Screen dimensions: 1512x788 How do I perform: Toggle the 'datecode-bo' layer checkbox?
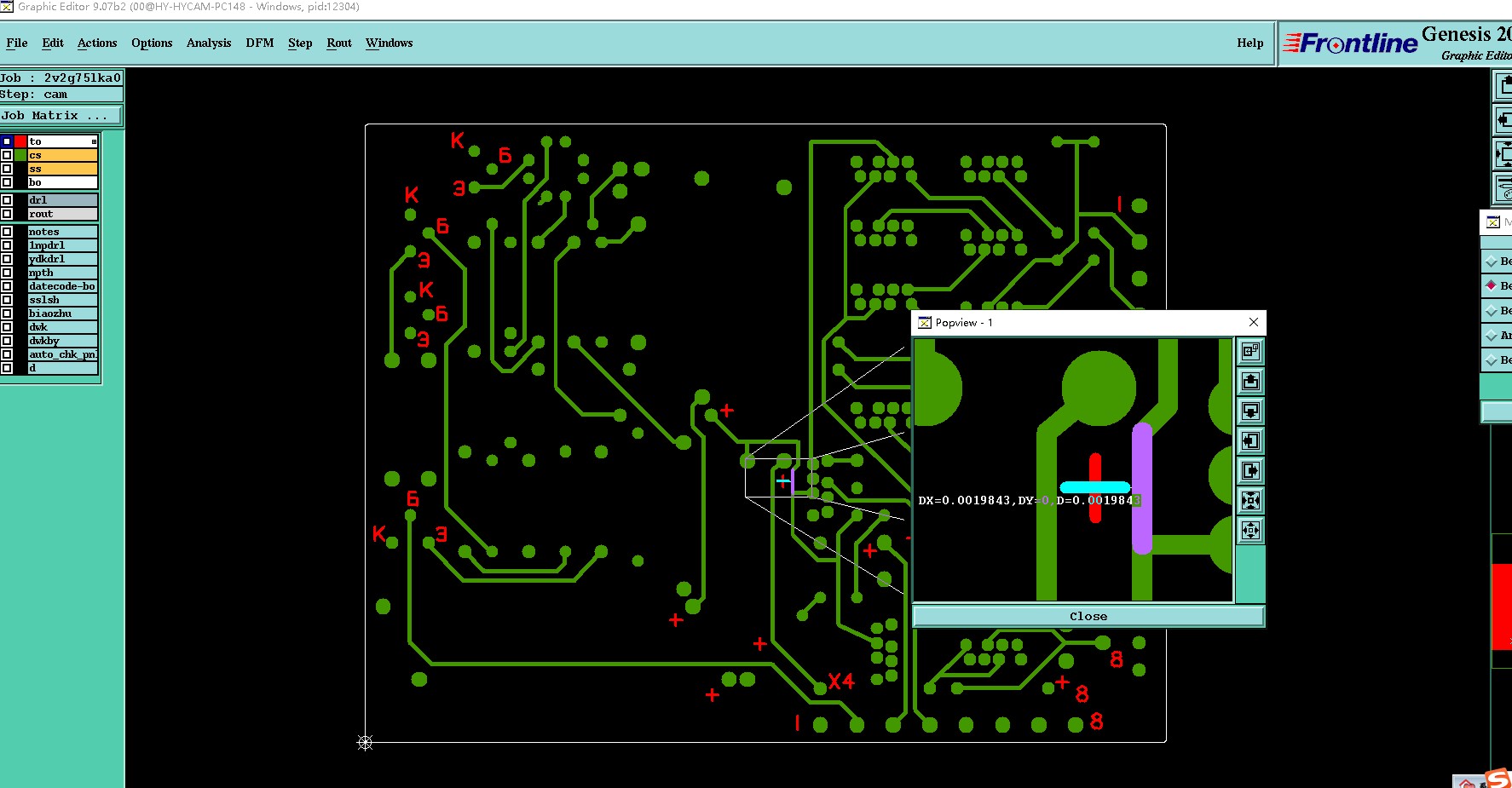coord(7,286)
